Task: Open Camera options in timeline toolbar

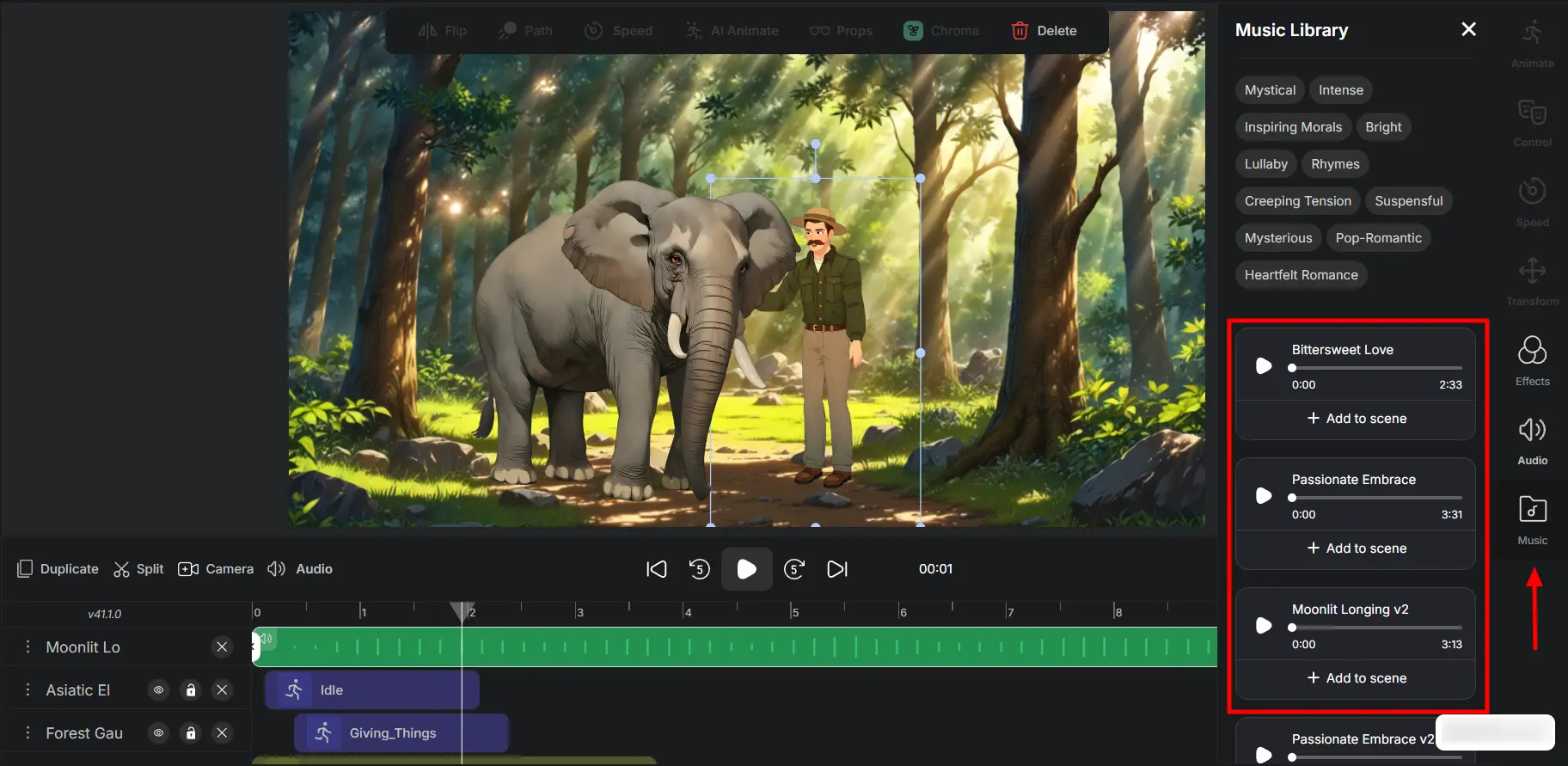Action: pyautogui.click(x=216, y=569)
